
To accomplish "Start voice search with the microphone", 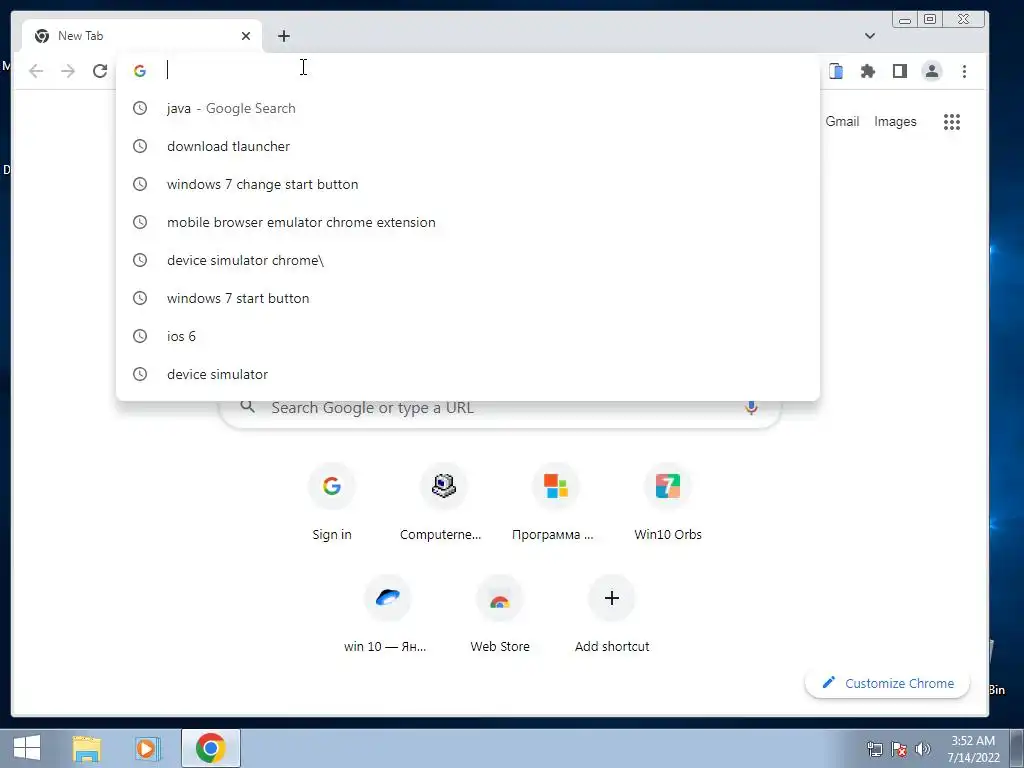I will coord(751,408).
